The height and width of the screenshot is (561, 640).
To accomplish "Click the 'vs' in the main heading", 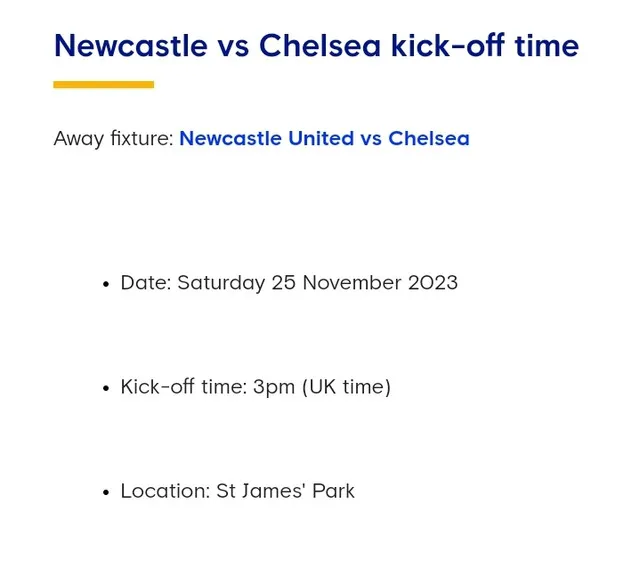I will 233,48.
